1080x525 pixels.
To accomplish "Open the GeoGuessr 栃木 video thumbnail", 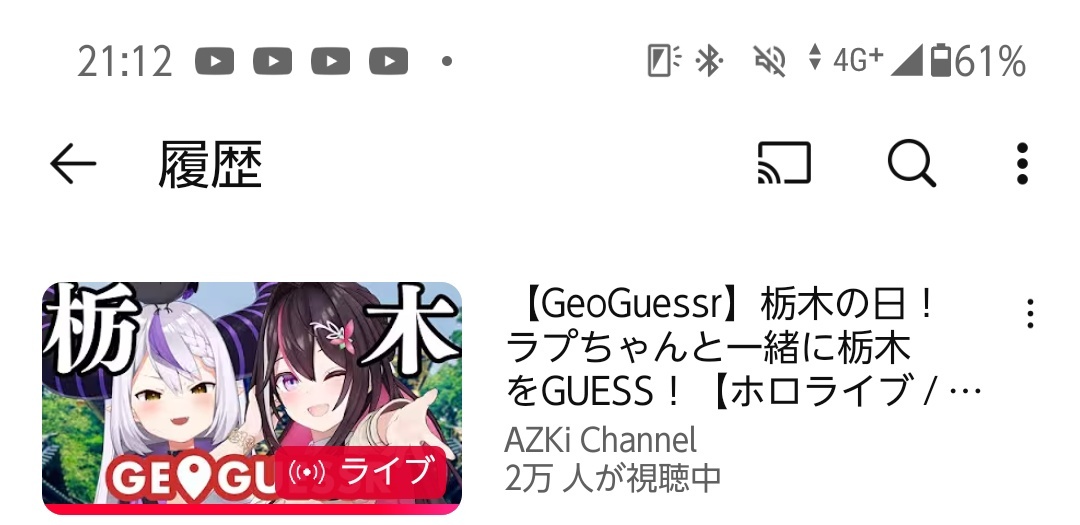I will [x=252, y=398].
